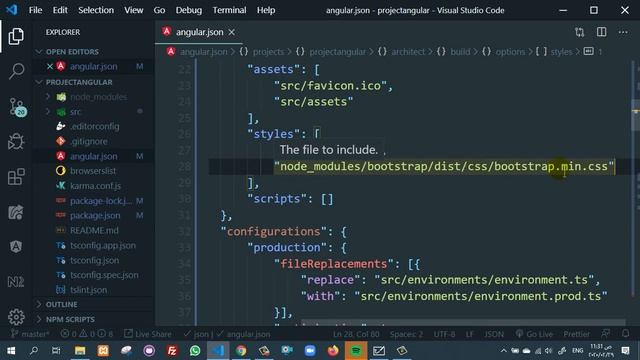The height and width of the screenshot is (360, 640).
Task: Click the compare changes icon in editor toolbar
Action: [x=579, y=32]
